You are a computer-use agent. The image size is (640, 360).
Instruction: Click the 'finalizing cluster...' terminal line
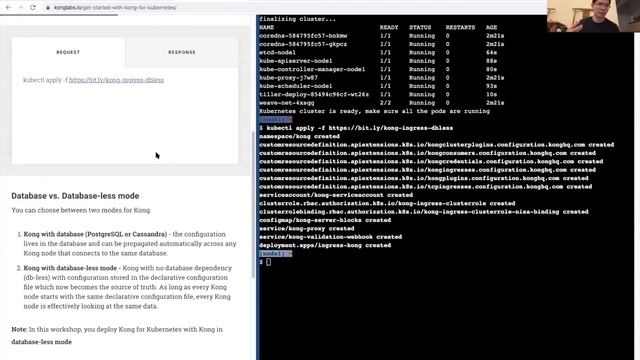tap(297, 19)
